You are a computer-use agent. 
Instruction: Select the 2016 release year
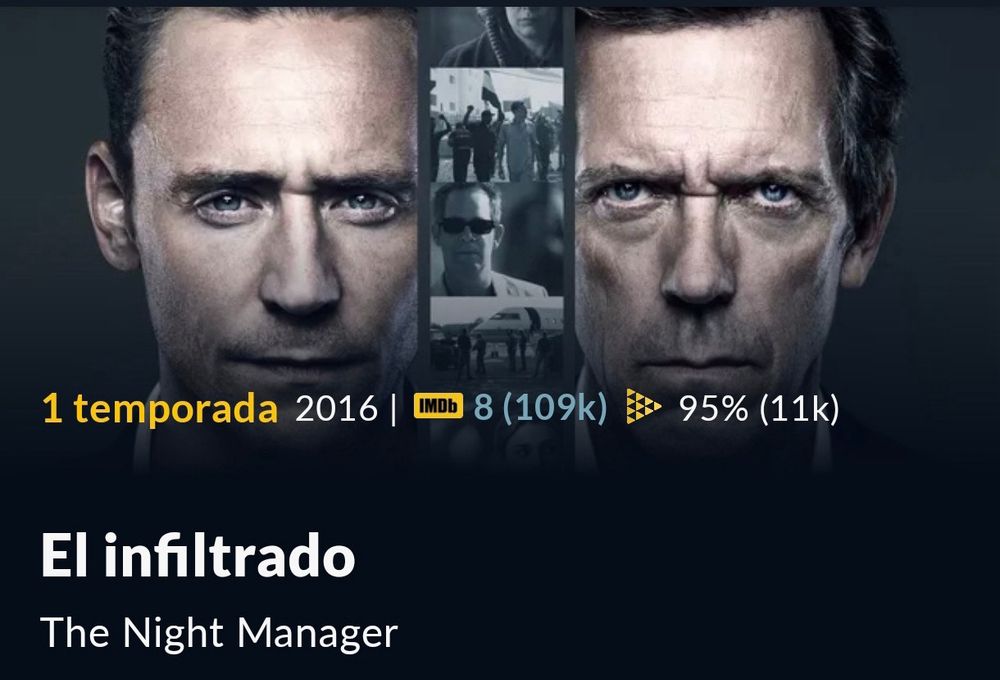[x=336, y=408]
